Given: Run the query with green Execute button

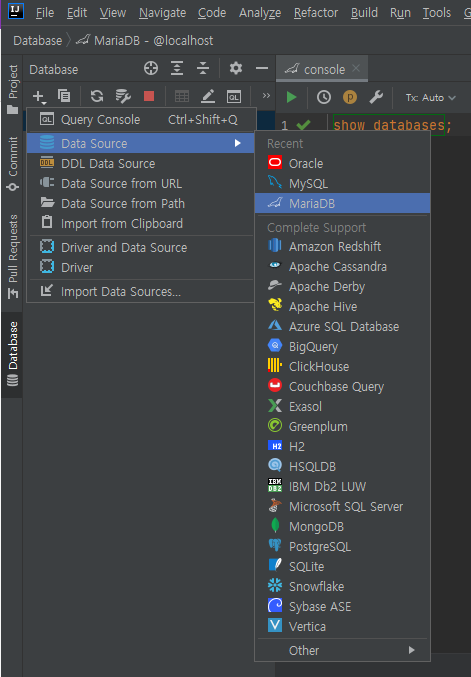Looking at the screenshot, I should click(x=292, y=97).
